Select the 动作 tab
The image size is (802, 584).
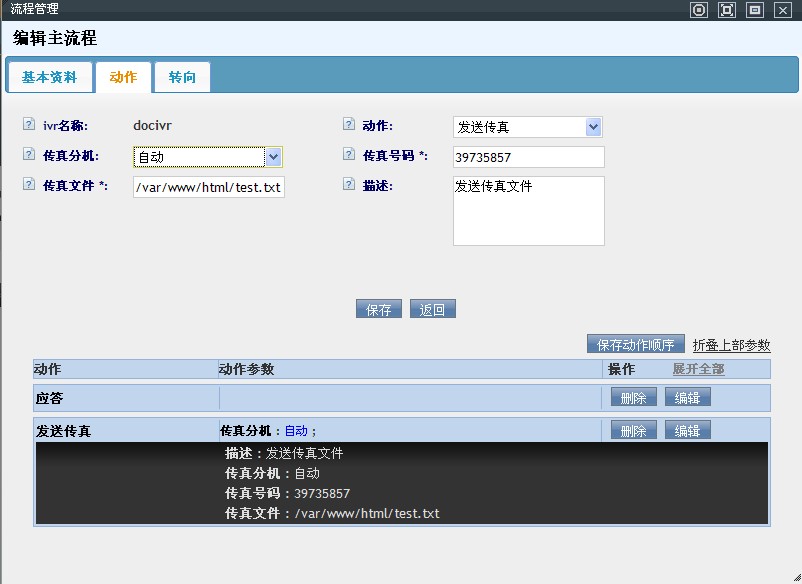[123, 77]
